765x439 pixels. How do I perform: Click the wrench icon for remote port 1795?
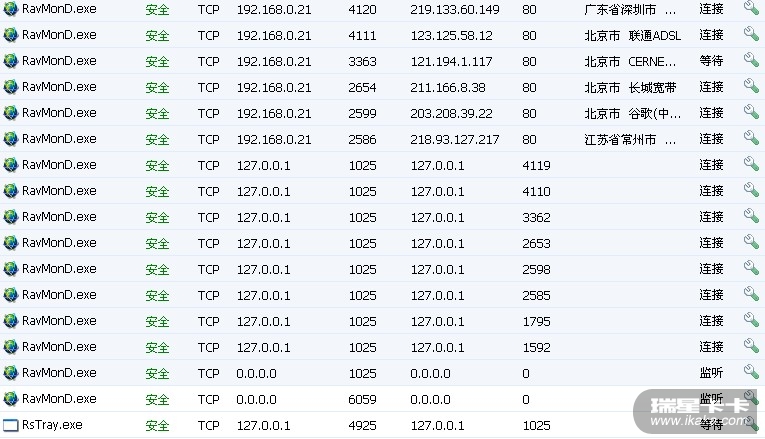click(x=751, y=320)
